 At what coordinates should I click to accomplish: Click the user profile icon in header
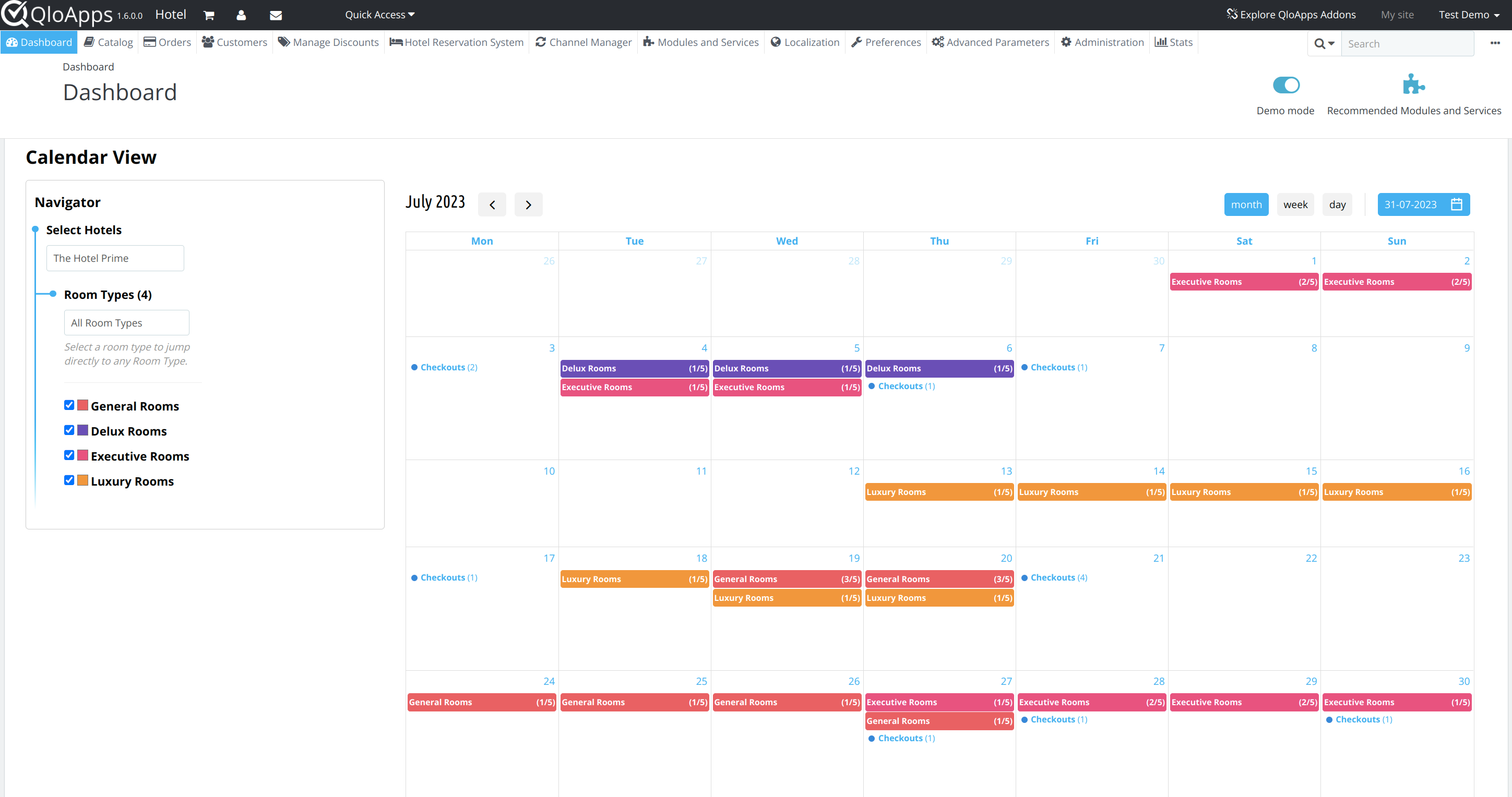241,15
